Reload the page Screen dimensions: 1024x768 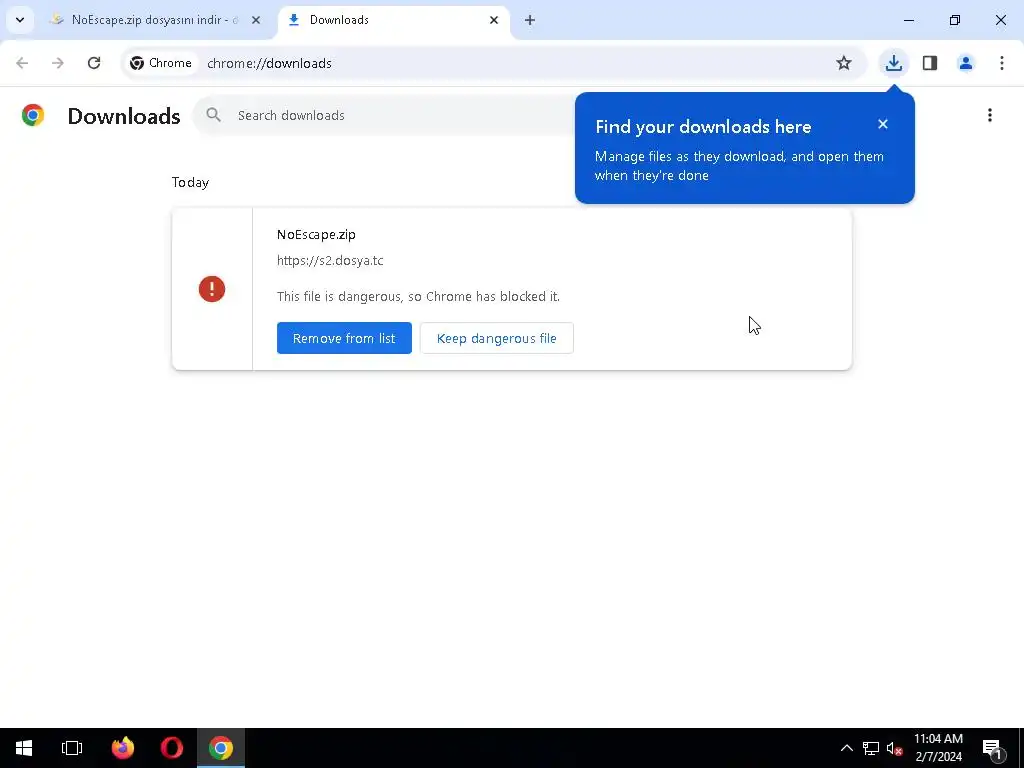tap(94, 63)
